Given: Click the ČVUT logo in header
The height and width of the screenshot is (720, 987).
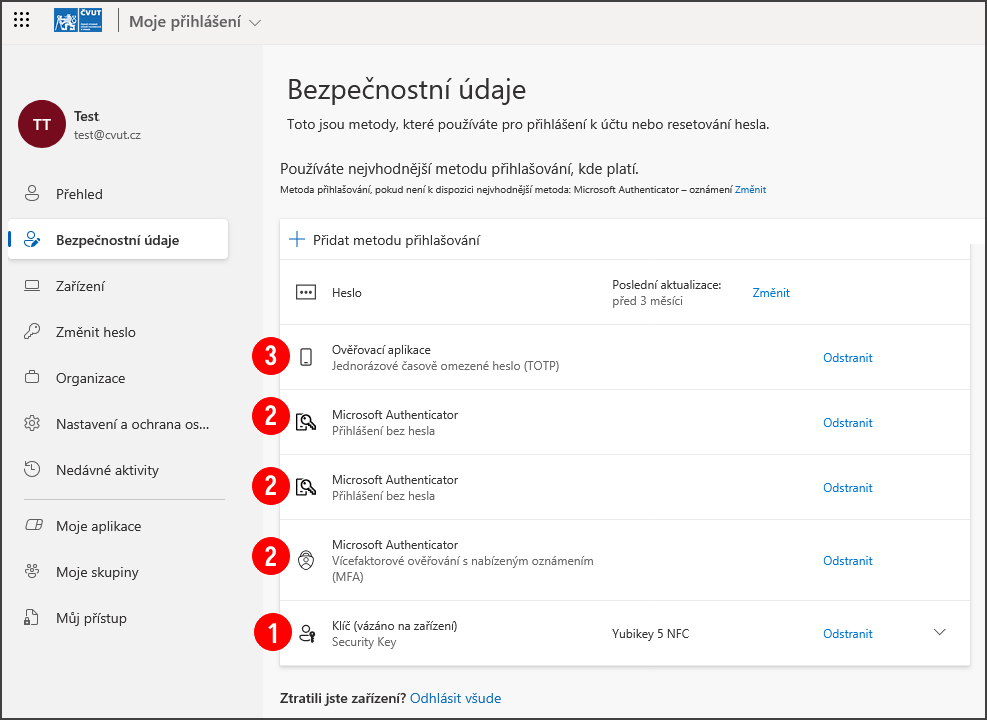Looking at the screenshot, I should (x=78, y=20).
